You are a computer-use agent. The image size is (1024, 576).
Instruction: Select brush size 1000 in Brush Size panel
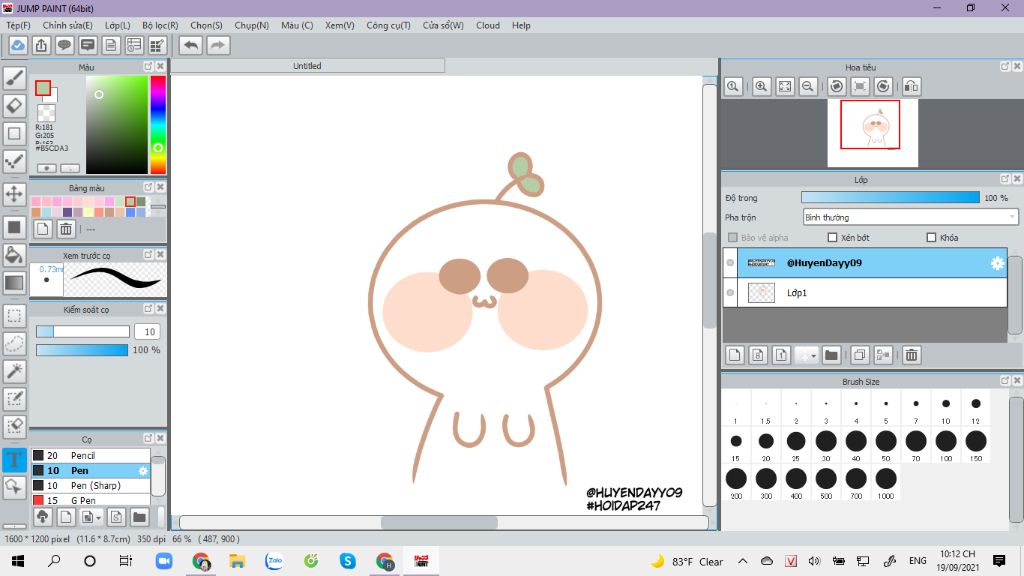click(x=886, y=484)
